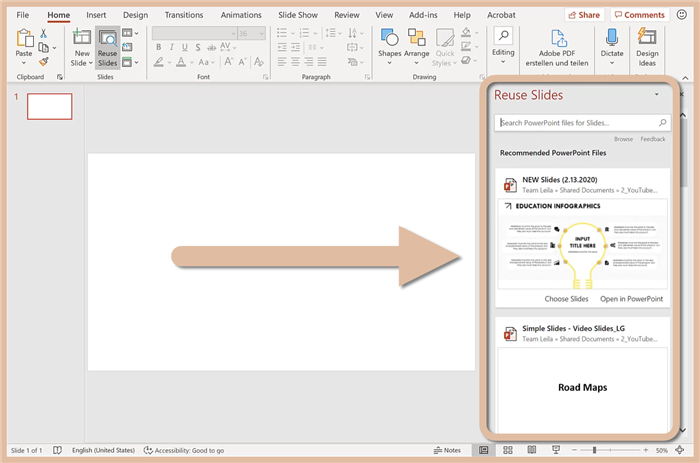Screen dimensions: 700x463
Task: Toggle the Notes pane in status bar
Action: pos(449,450)
